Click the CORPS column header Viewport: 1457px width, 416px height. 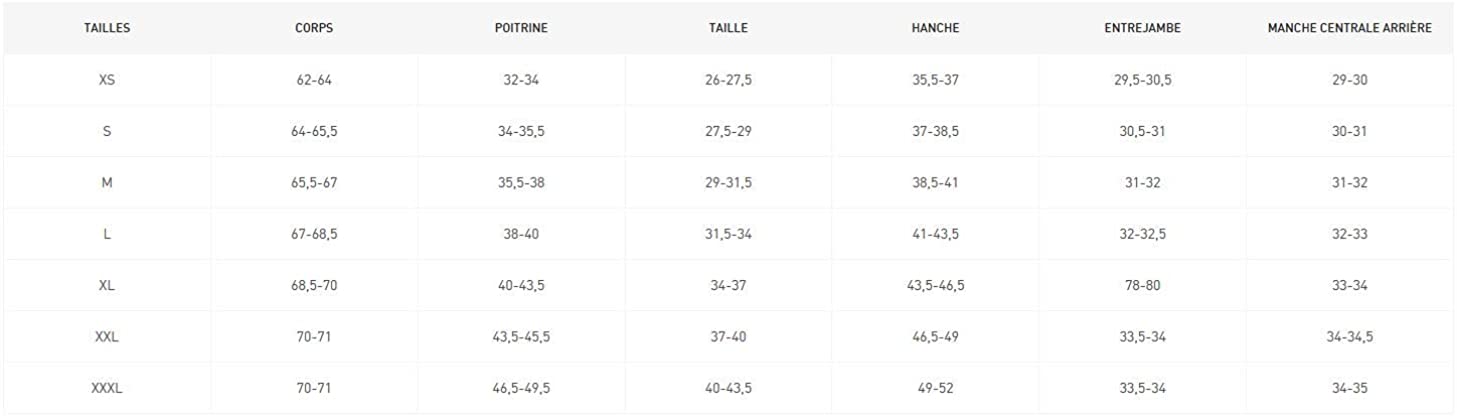pos(314,28)
